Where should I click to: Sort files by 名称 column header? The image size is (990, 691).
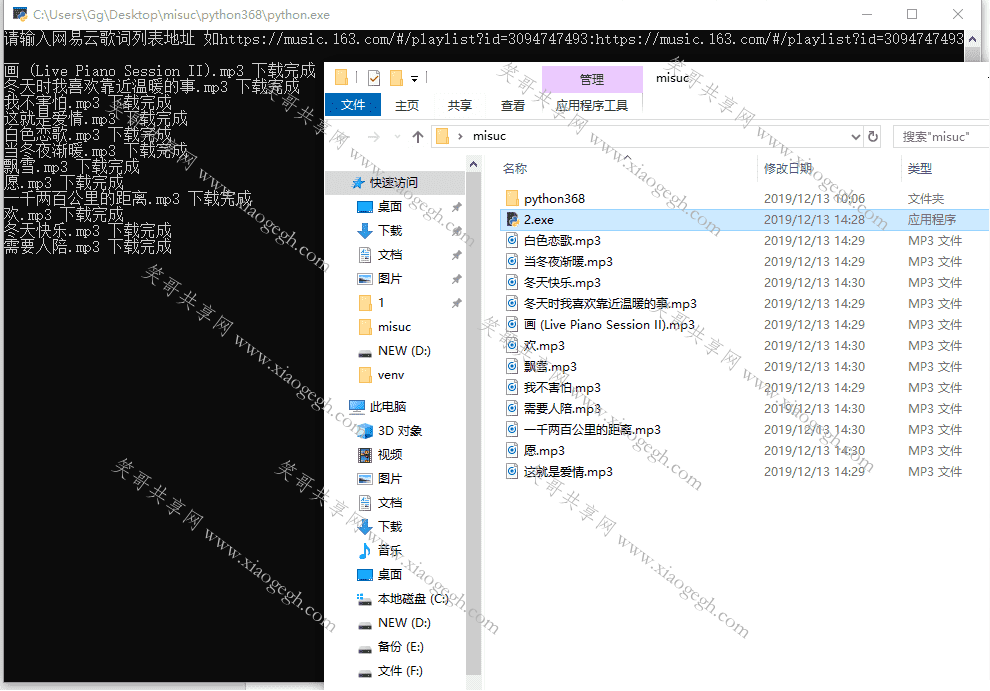tap(515, 169)
